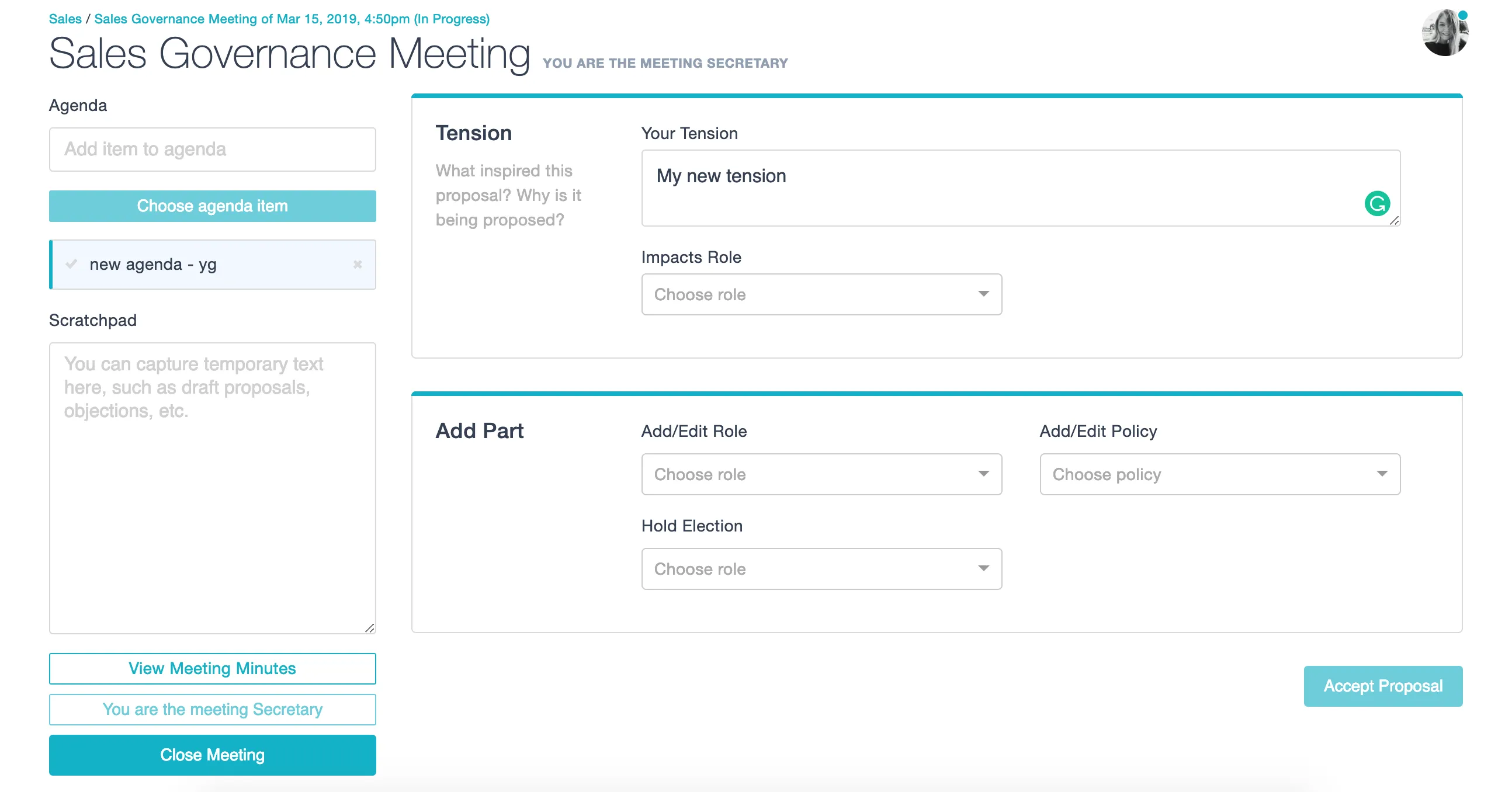Open the current meeting breadcrumb link
Screen dimensions: 1512x792
(x=292, y=18)
